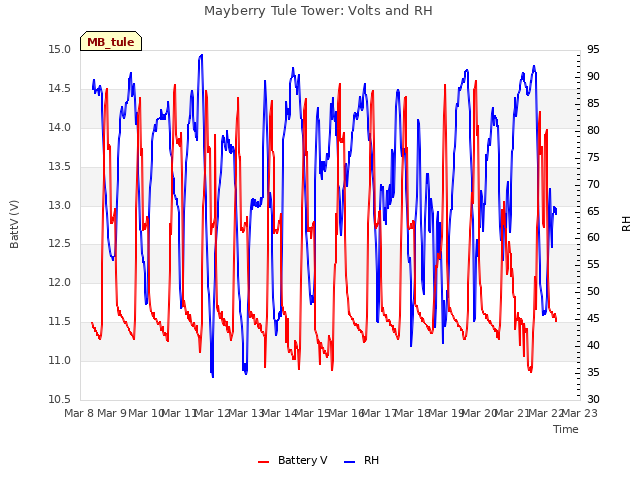This screenshot has height=480, width=640.
Task: Select the RH axis label on the right
Action: pyautogui.click(x=626, y=224)
